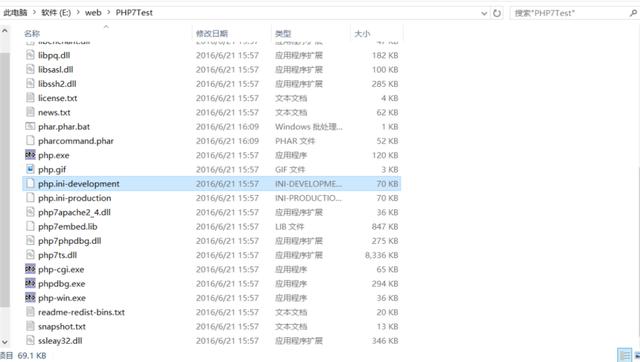The width and height of the screenshot is (640, 362).
Task: Click the php7apache2_4.dll file icon
Action: [x=30, y=212]
